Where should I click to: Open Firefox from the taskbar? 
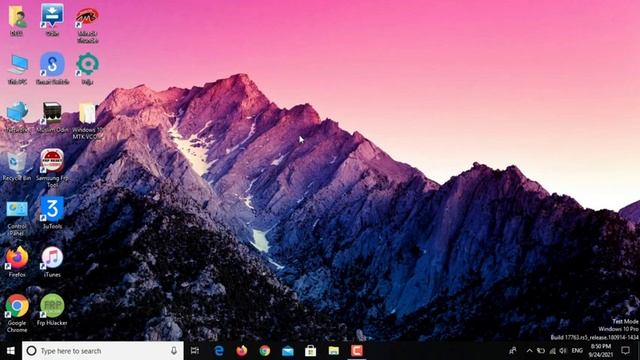pyautogui.click(x=242, y=351)
